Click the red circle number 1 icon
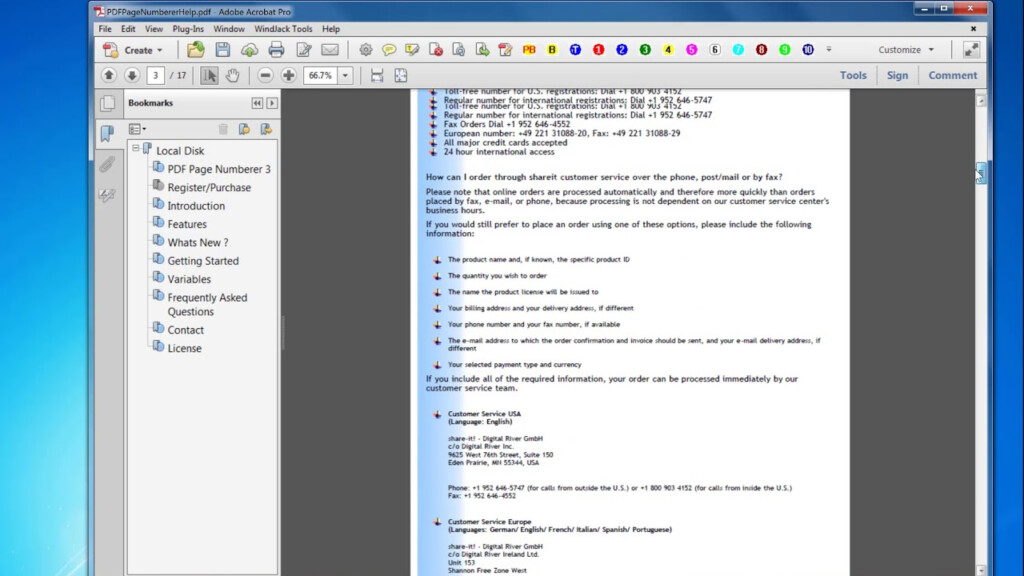Viewport: 1024px width, 576px height. coord(598,50)
